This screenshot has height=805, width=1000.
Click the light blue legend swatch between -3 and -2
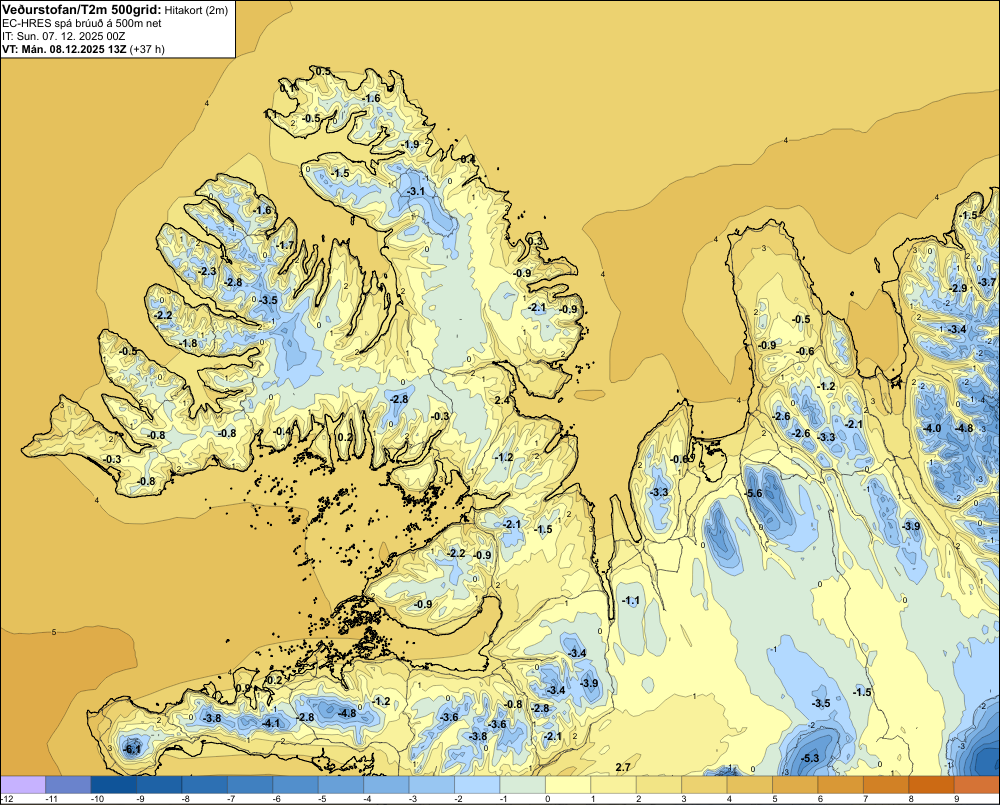coord(432,784)
